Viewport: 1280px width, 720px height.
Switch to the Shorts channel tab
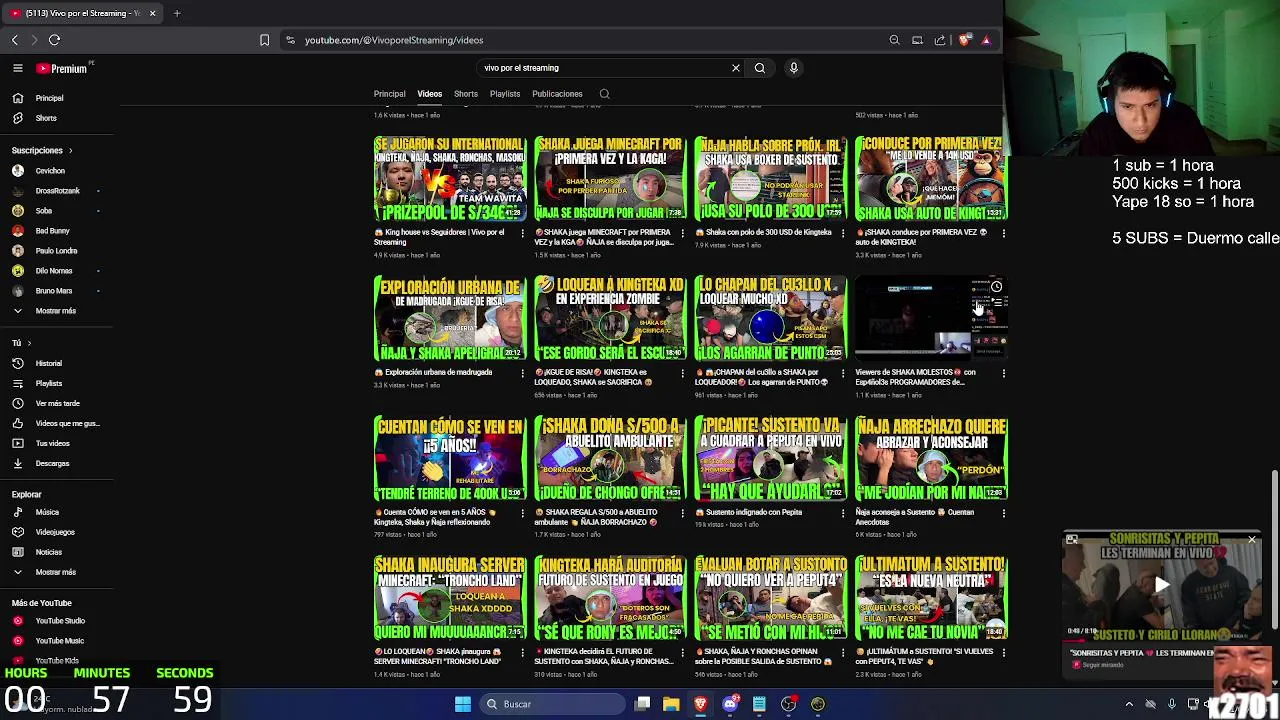click(466, 94)
